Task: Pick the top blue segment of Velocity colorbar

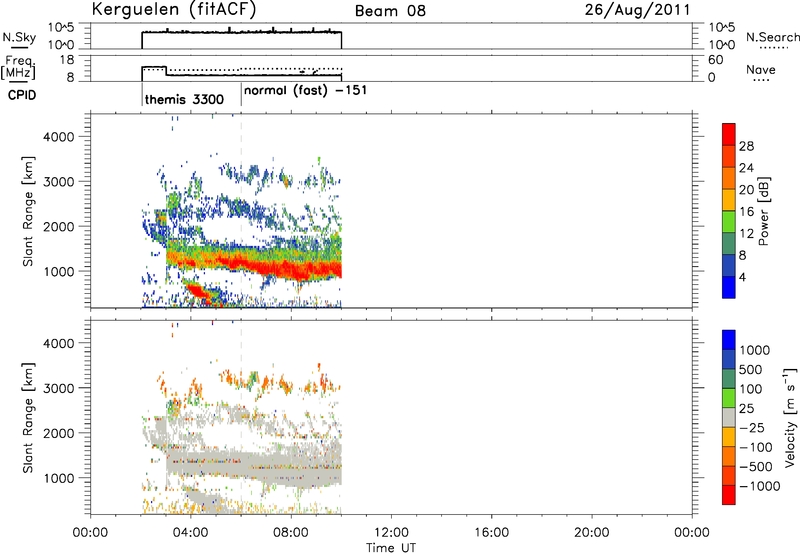Action: tap(729, 340)
